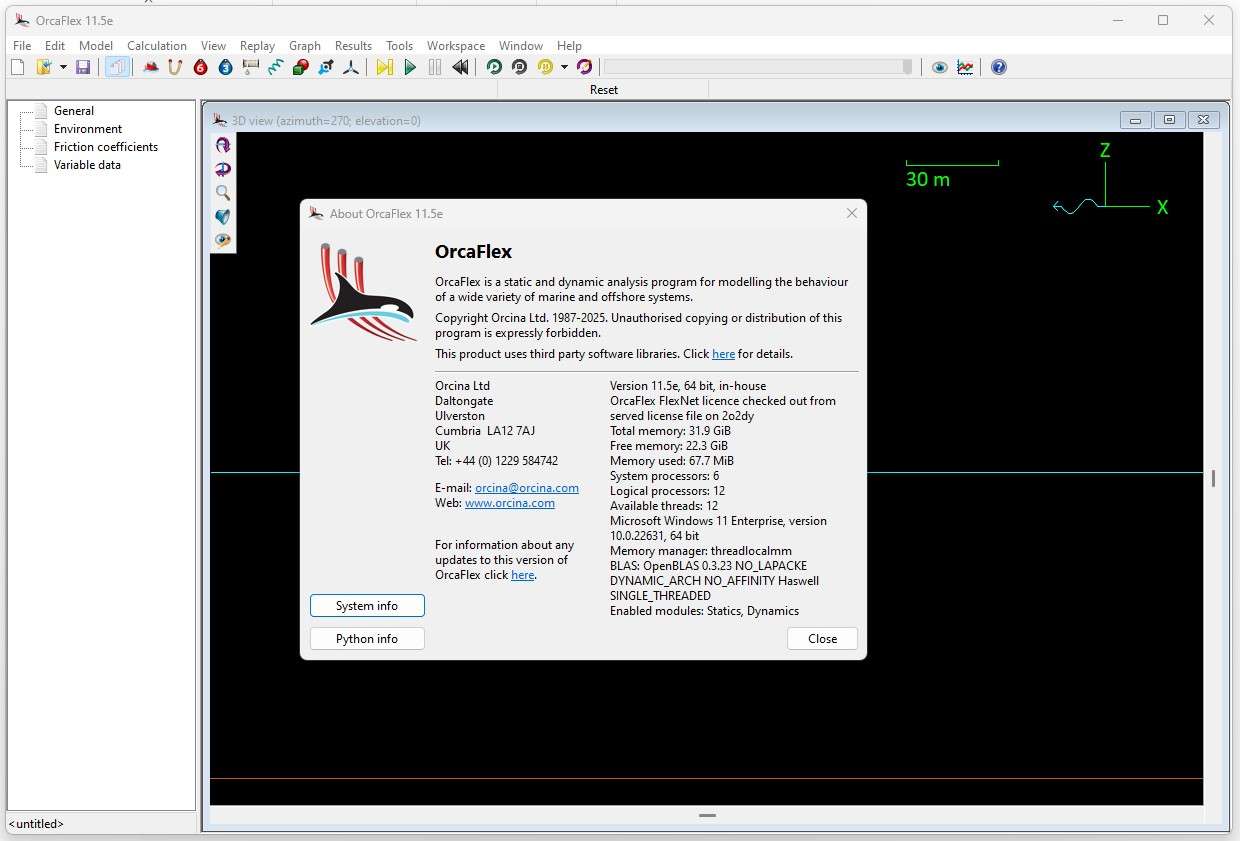Image resolution: width=1240 pixels, height=841 pixels.
Task: Click the new turbine icon
Action: click(x=351, y=67)
